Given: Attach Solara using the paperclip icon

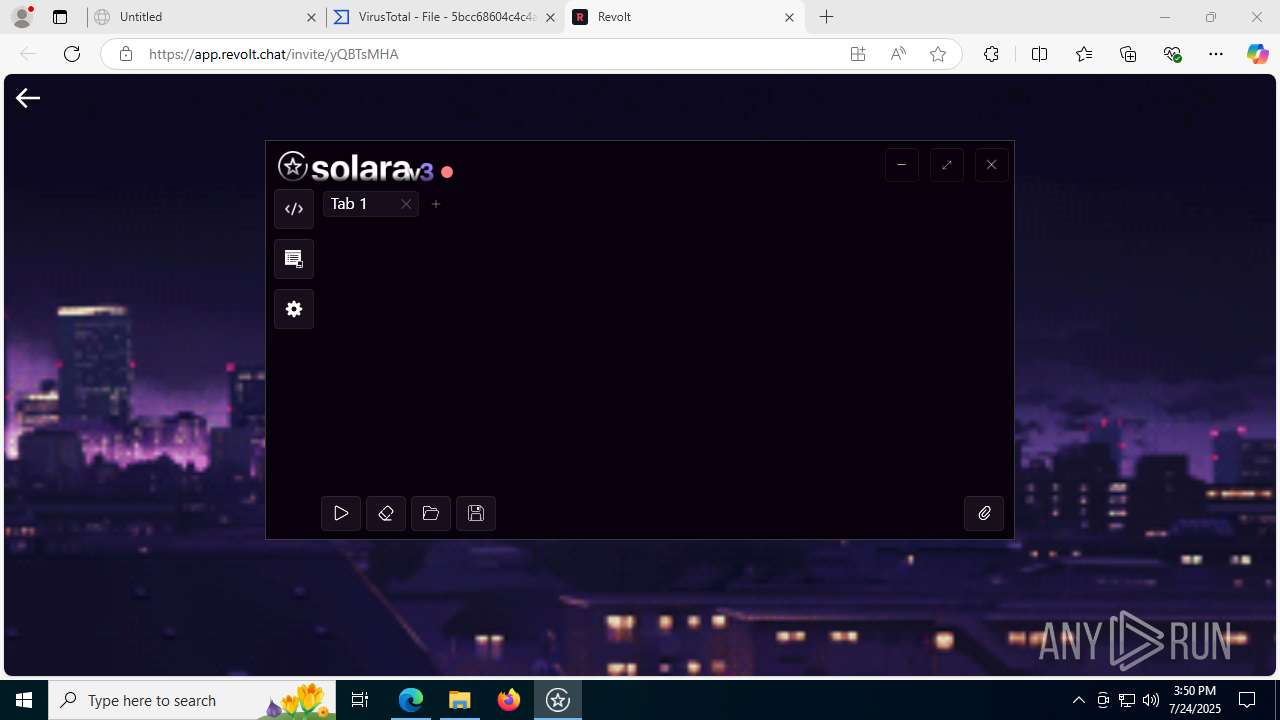Looking at the screenshot, I should tap(984, 513).
